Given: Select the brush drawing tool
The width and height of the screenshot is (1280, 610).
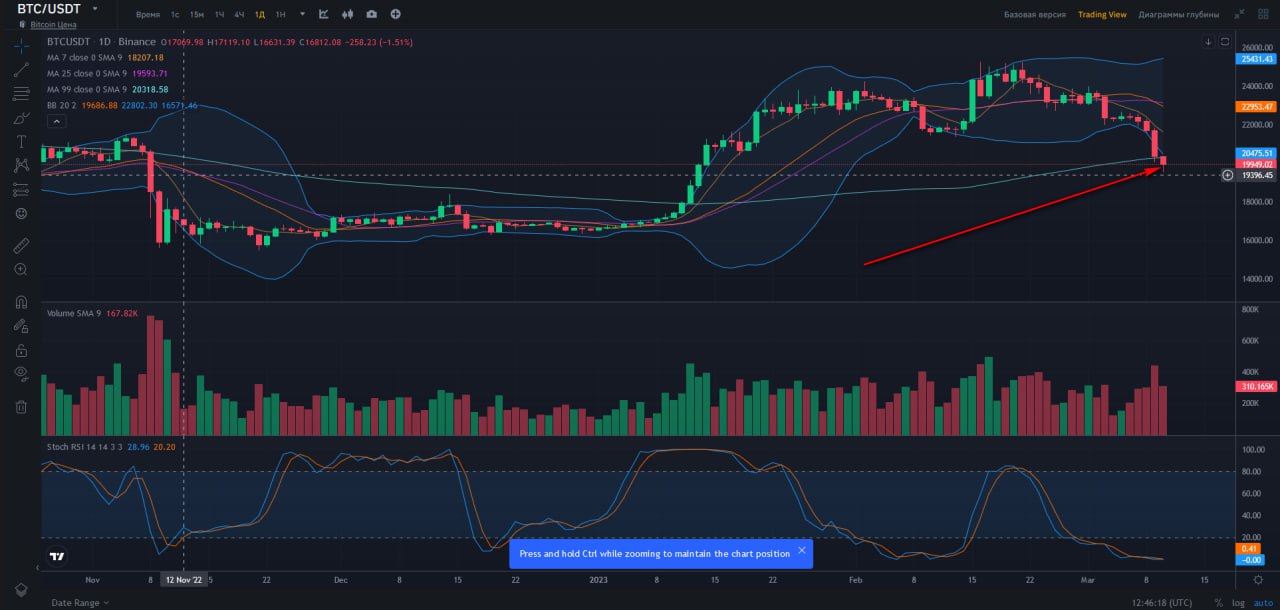Looking at the screenshot, I should coord(21,118).
